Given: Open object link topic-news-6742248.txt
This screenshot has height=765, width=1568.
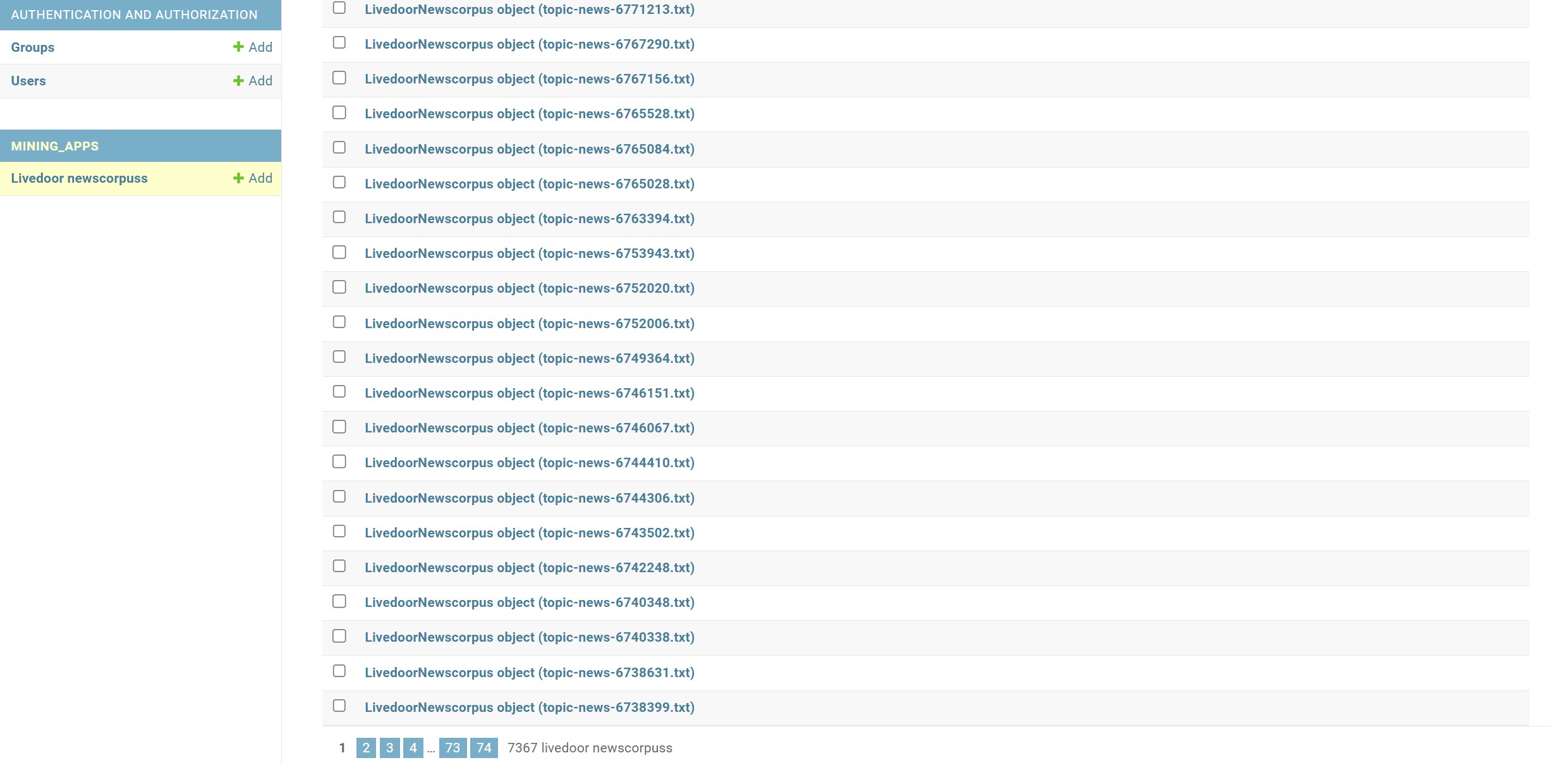Looking at the screenshot, I should [530, 568].
